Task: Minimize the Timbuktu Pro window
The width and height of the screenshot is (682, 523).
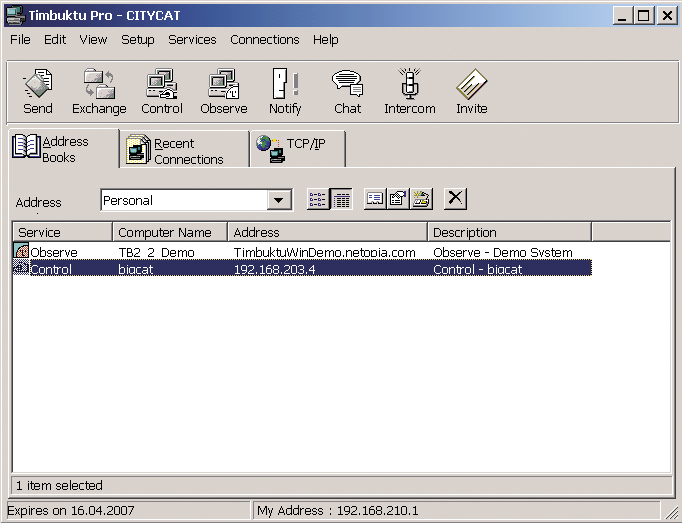Action: point(622,16)
